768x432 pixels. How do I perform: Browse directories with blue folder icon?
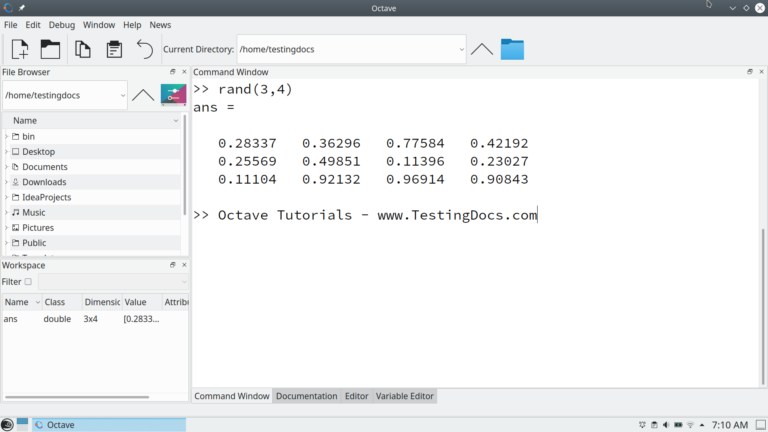[512, 49]
